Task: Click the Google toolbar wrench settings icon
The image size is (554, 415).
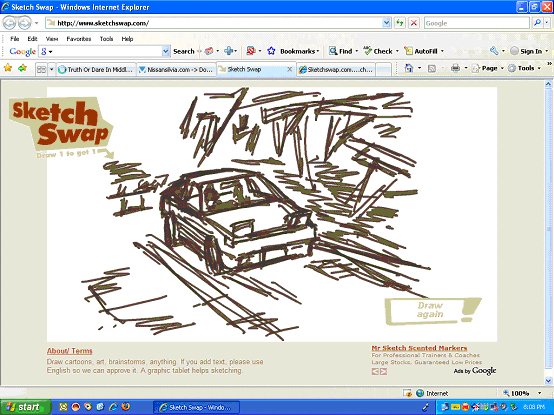Action: (x=494, y=51)
